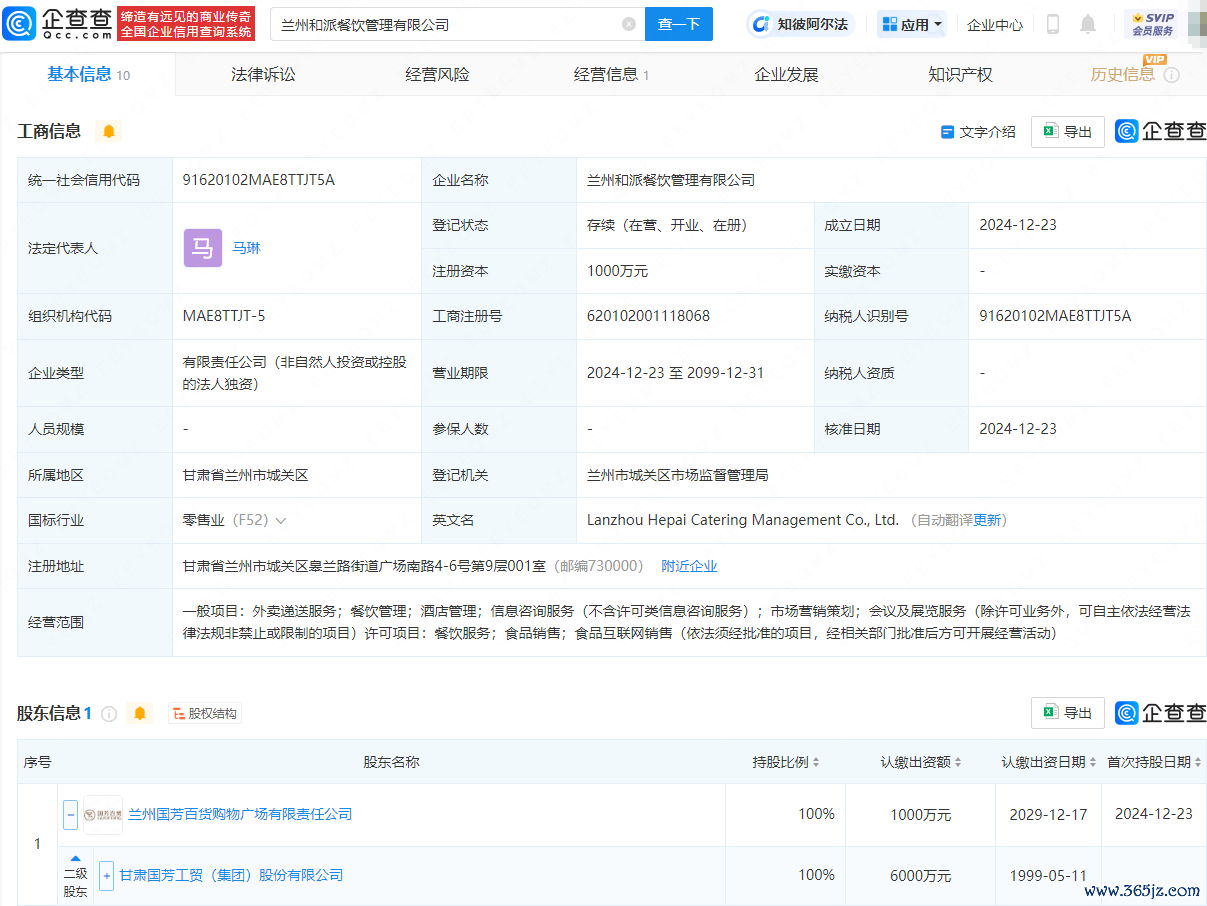The width and height of the screenshot is (1207, 906).
Task: Select 认缴出资额 value 6000万元
Action: 920,875
